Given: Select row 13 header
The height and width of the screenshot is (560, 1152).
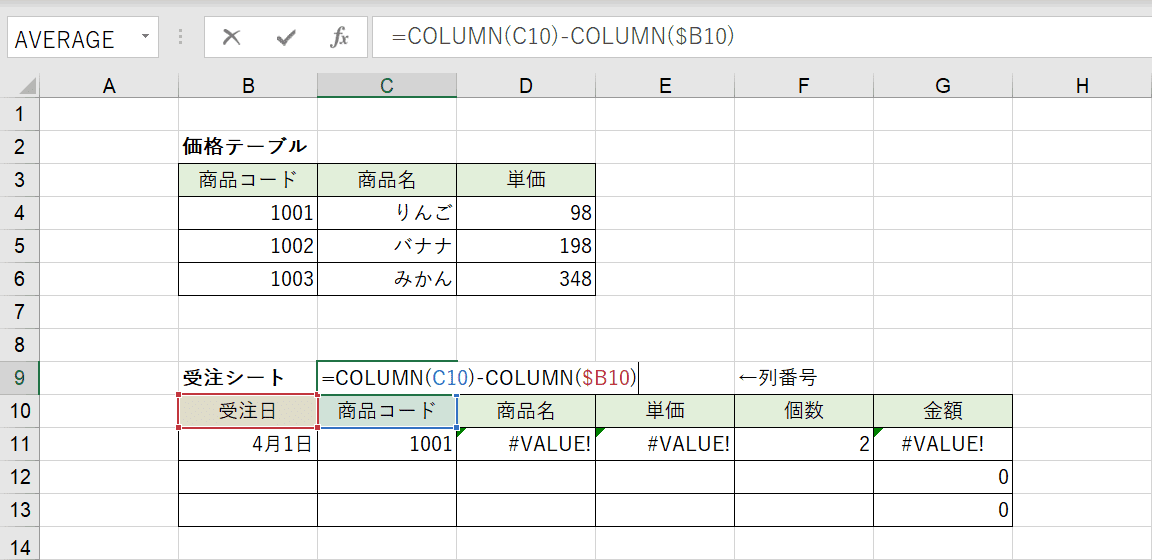Looking at the screenshot, I should [x=19, y=510].
